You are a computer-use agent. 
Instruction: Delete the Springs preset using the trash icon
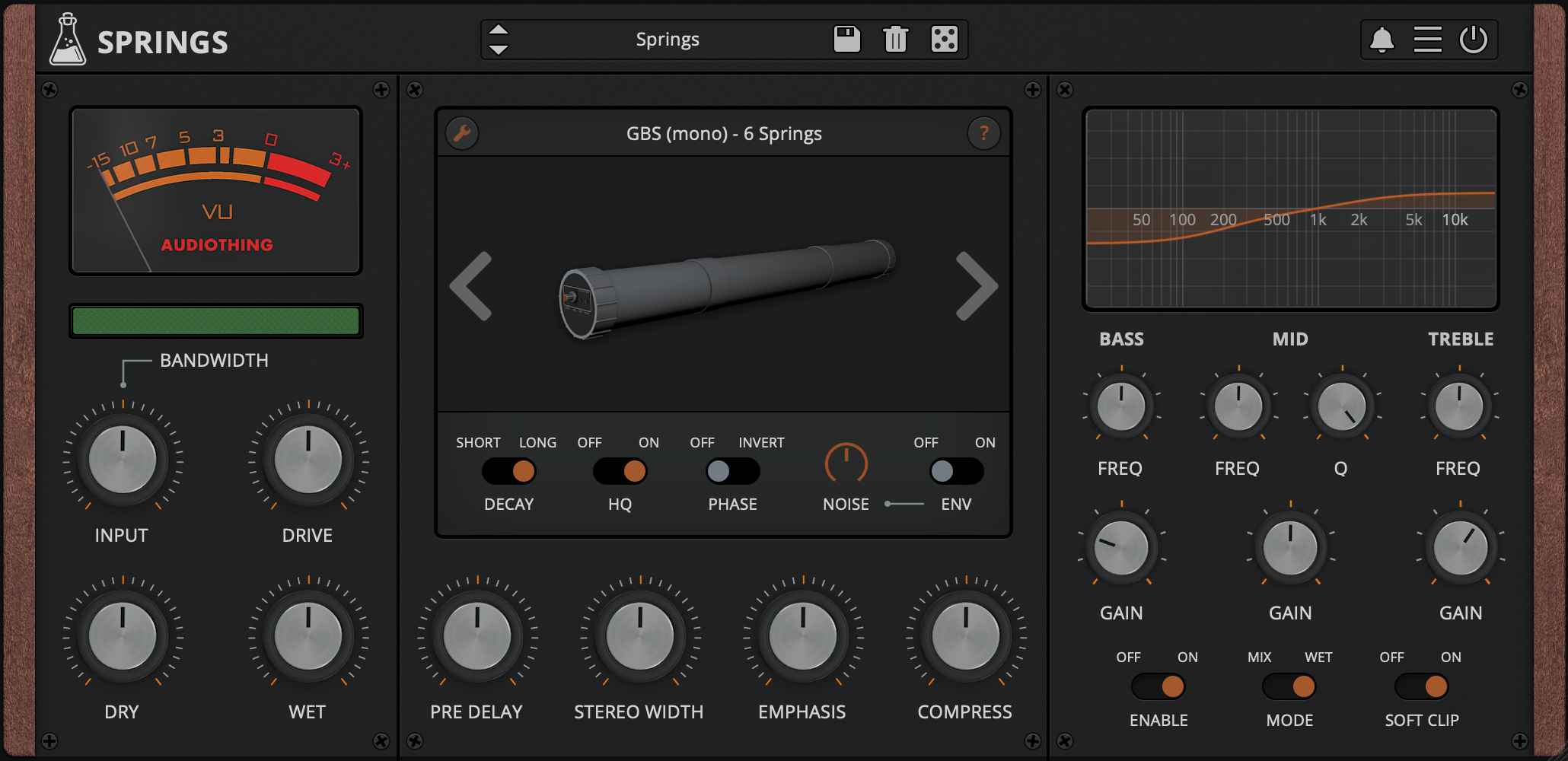pyautogui.click(x=895, y=39)
